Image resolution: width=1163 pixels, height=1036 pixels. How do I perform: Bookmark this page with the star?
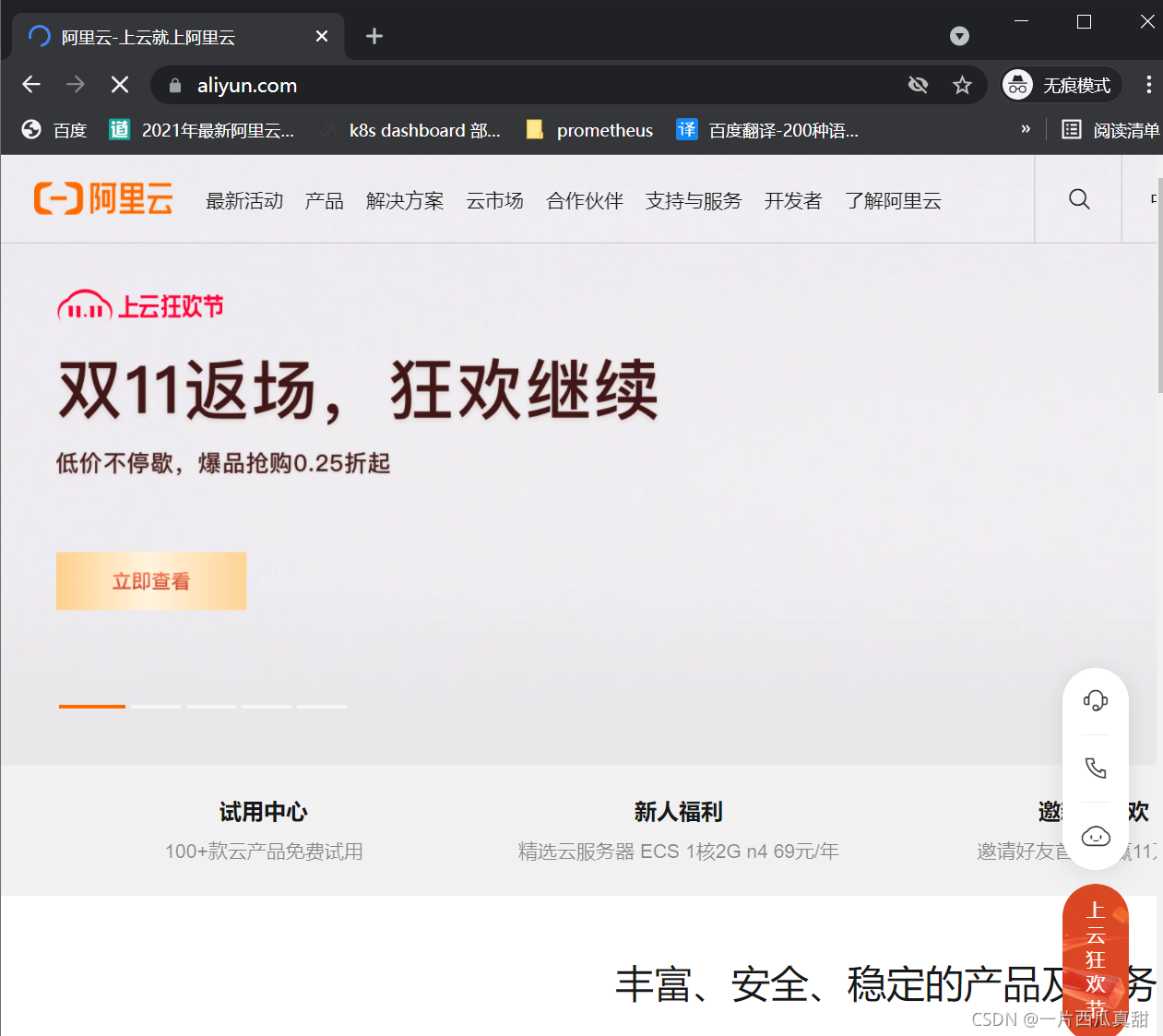pos(962,86)
